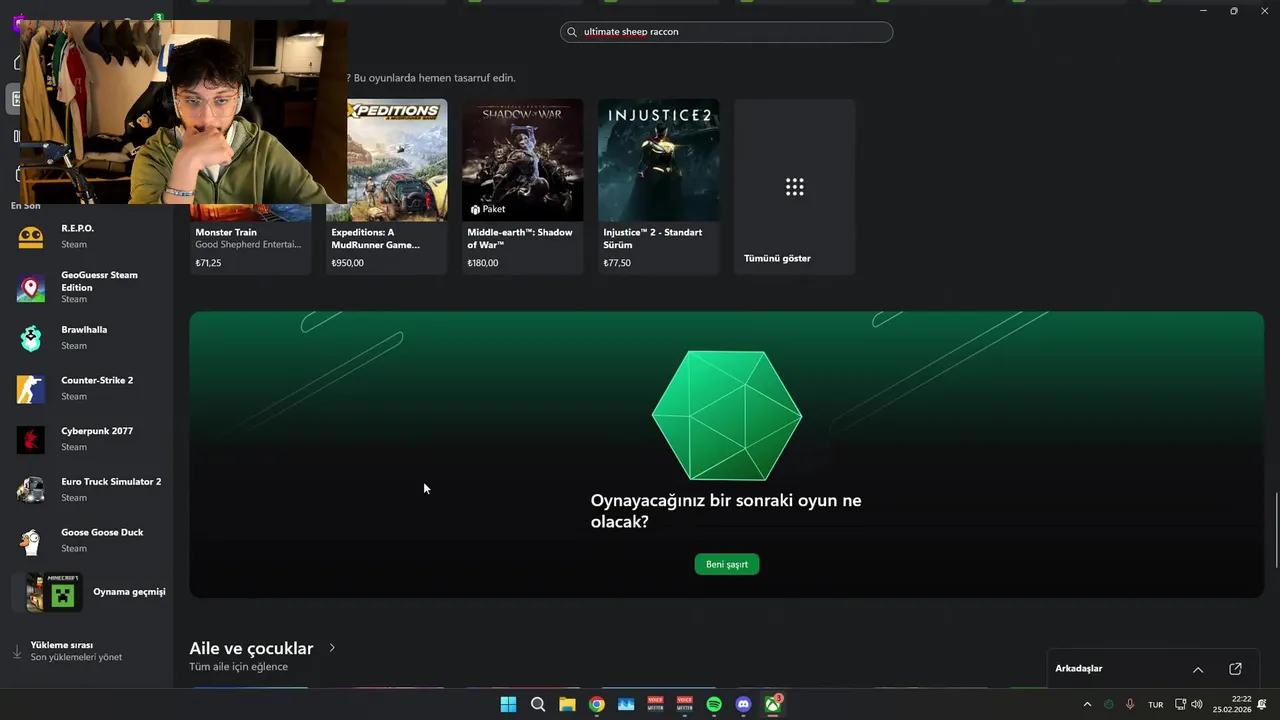This screenshot has height=720, width=1280.
Task: Click the grid dots icon above Tümünü göster
Action: 795,187
